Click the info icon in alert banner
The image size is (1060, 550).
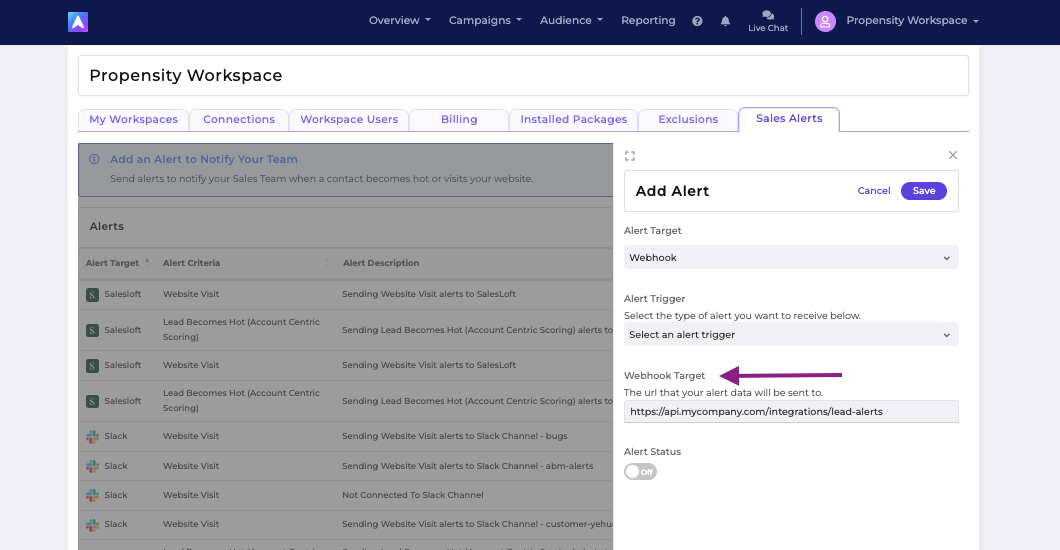point(95,159)
